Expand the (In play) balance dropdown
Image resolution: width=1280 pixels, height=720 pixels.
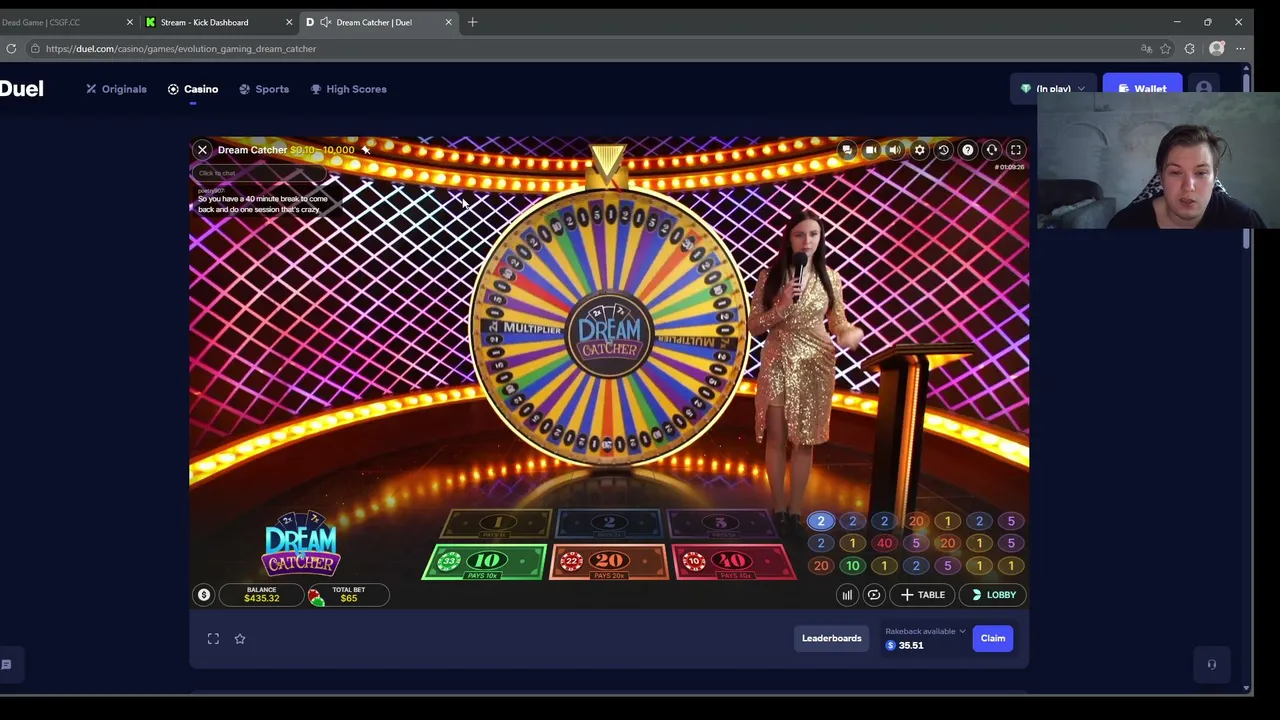[x=1053, y=89]
